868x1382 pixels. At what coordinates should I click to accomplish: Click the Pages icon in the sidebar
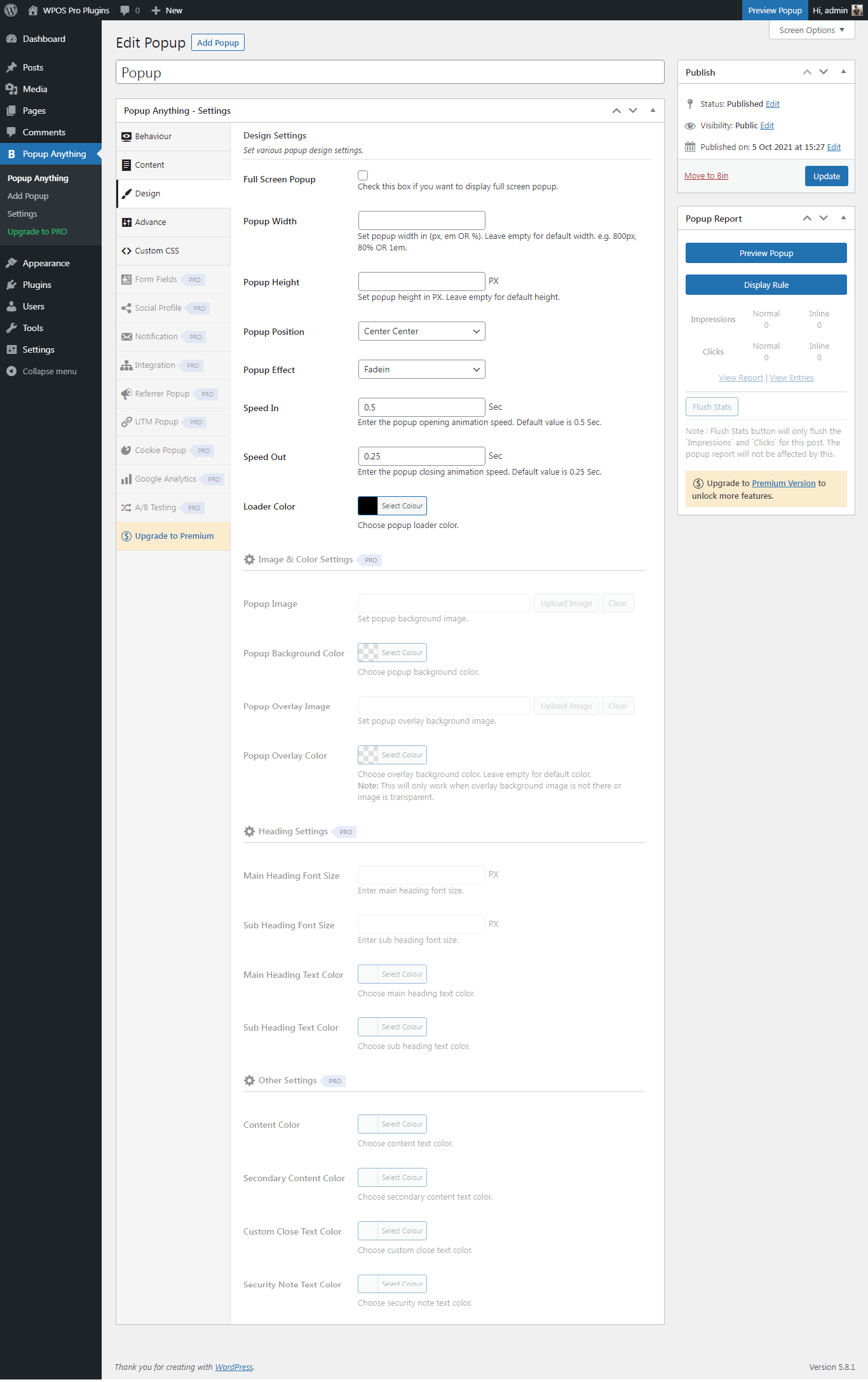click(x=11, y=111)
